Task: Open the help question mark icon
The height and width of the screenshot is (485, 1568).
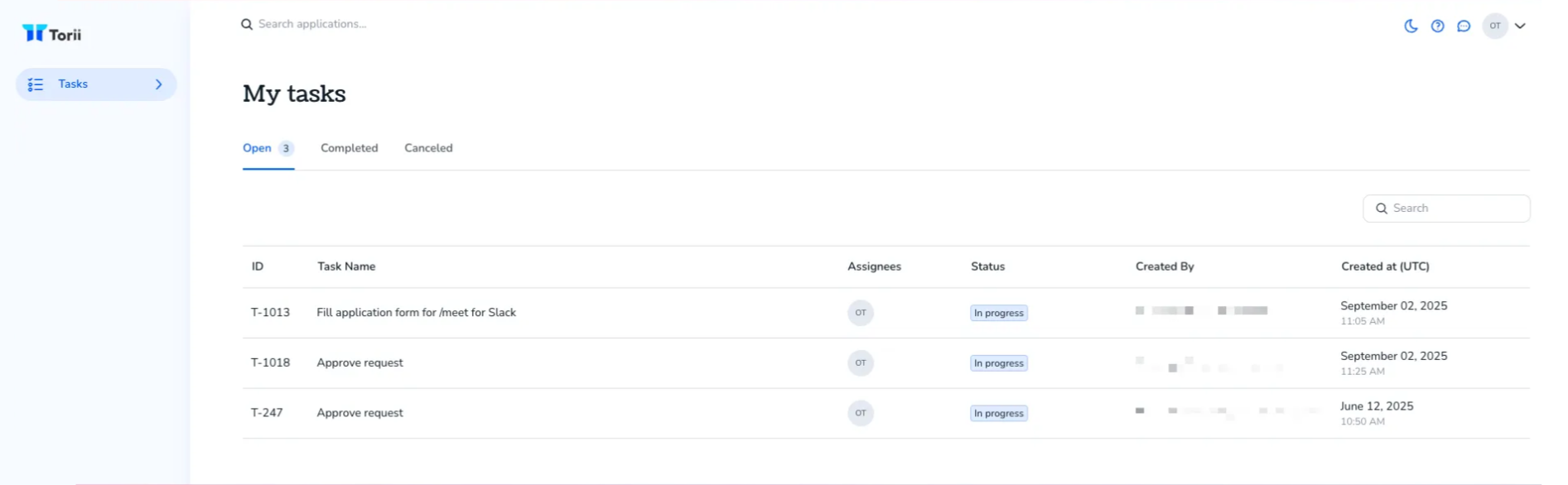Action: tap(1437, 26)
